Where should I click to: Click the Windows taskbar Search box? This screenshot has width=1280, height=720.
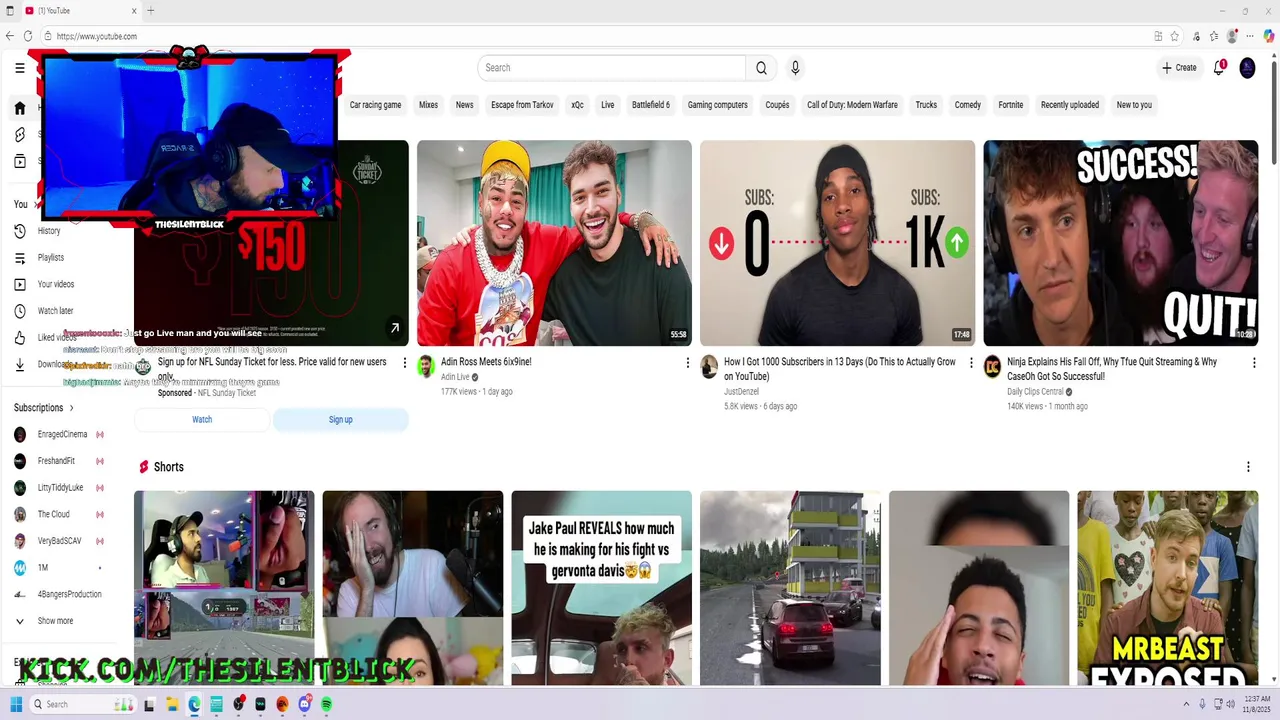click(82, 704)
